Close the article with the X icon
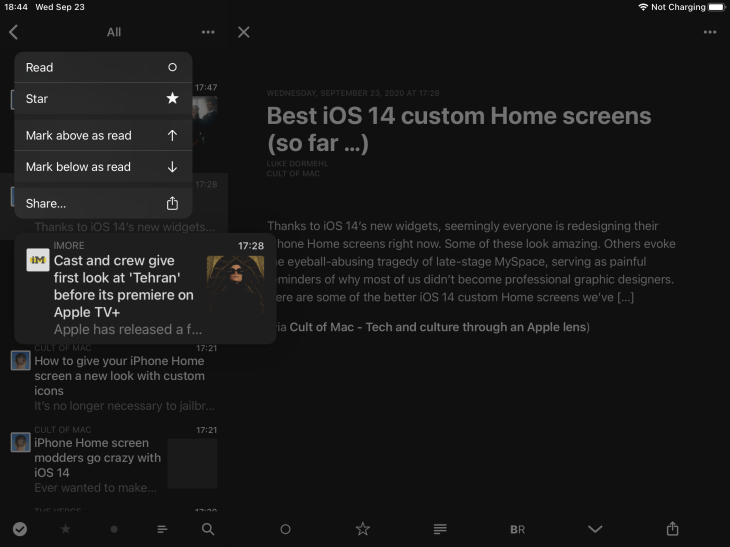Viewport: 730px width, 547px height. 243,32
